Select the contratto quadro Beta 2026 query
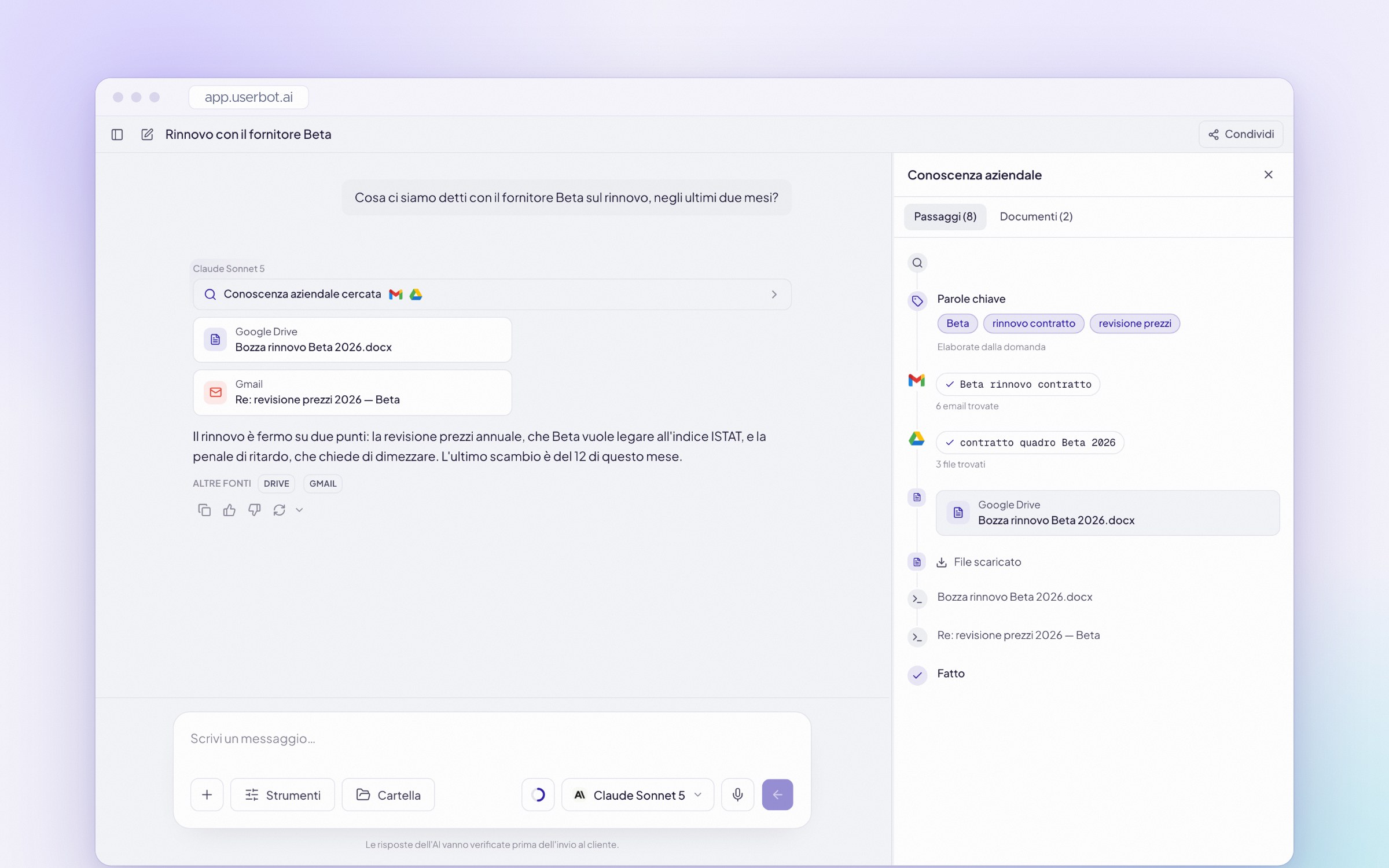Image resolution: width=1389 pixels, height=868 pixels. point(1030,443)
